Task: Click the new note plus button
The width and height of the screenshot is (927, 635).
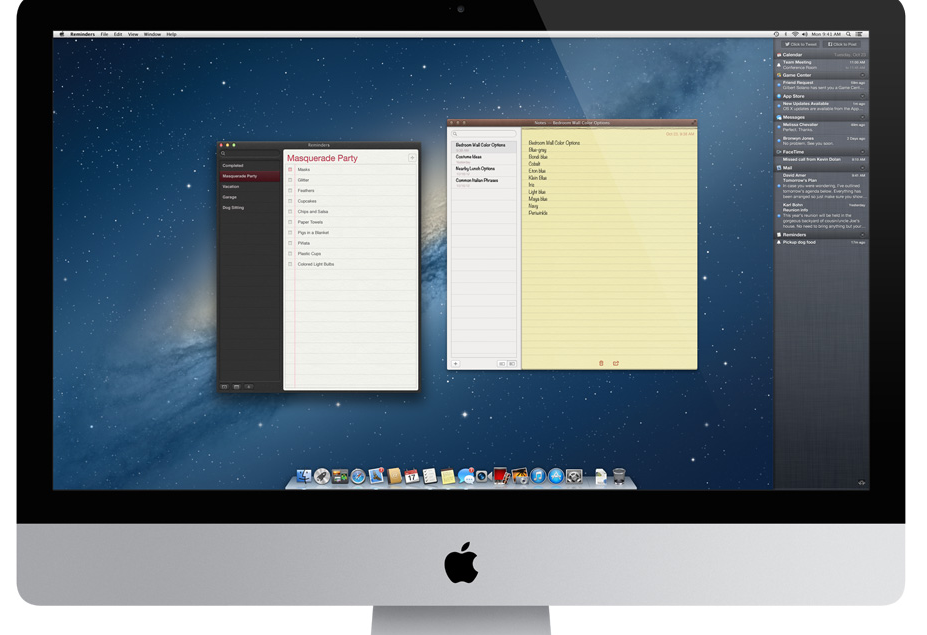Action: pyautogui.click(x=456, y=364)
